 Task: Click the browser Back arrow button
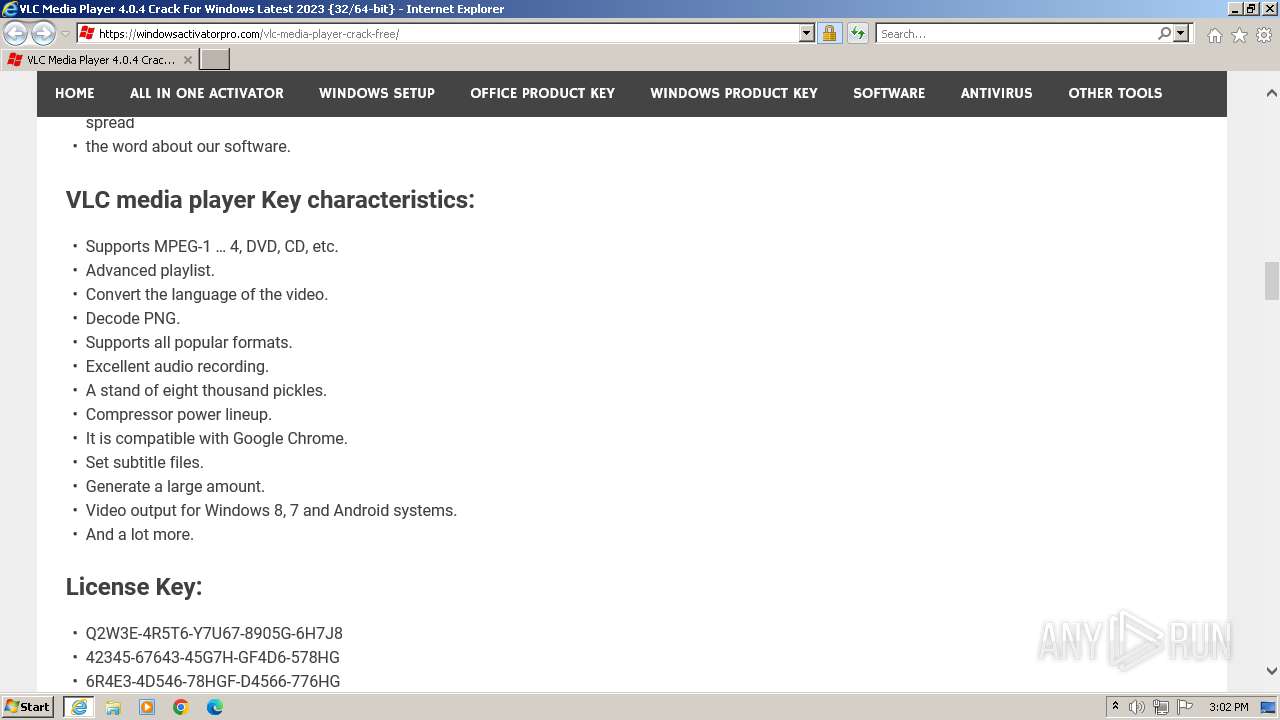pyautogui.click(x=16, y=34)
